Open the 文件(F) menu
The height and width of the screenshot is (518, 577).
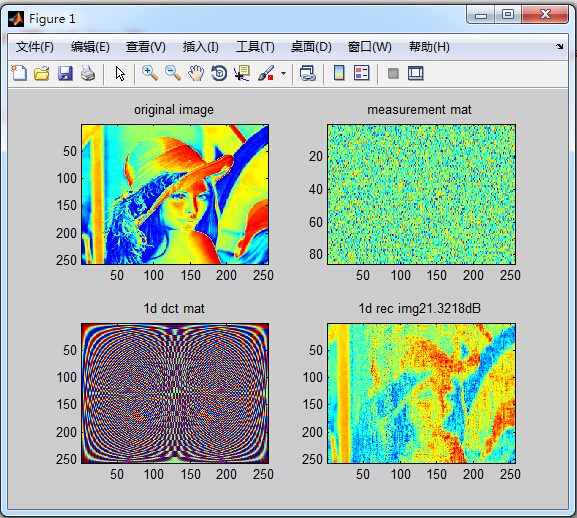(x=35, y=47)
